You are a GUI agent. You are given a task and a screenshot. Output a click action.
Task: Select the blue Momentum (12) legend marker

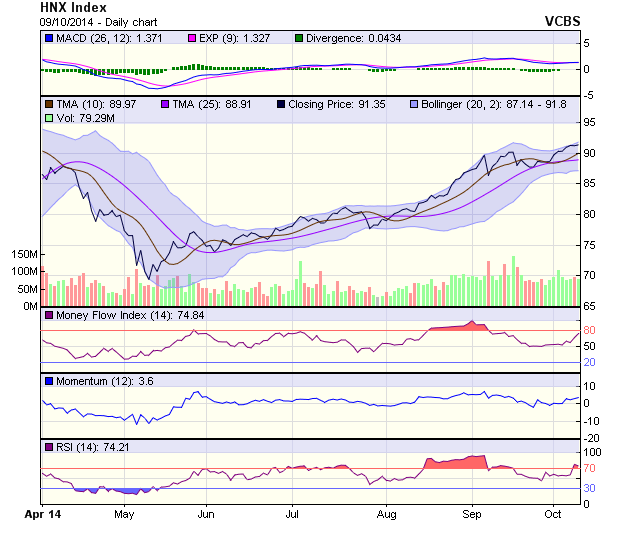(49, 381)
